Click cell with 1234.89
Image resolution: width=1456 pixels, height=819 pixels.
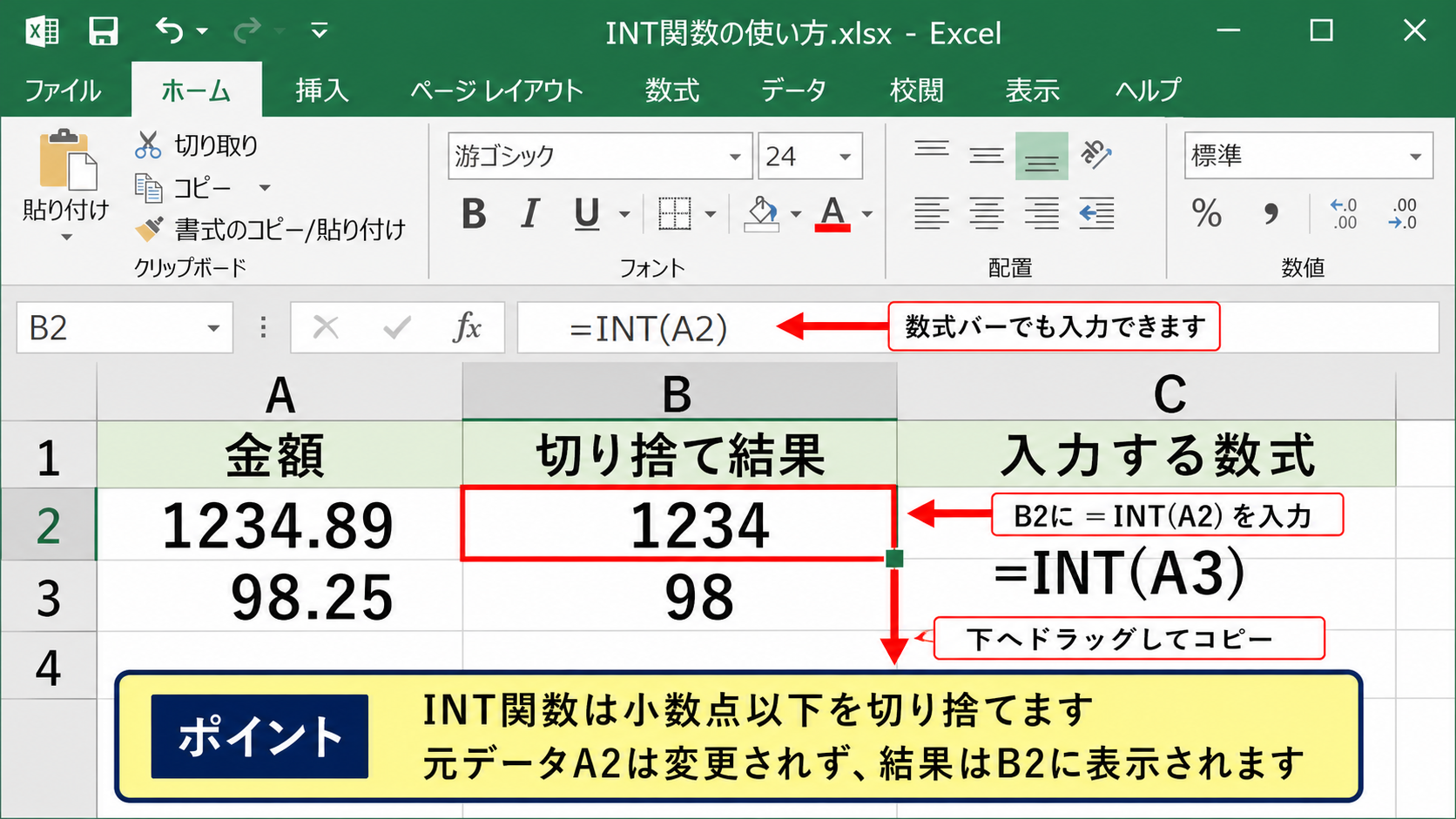pos(280,524)
